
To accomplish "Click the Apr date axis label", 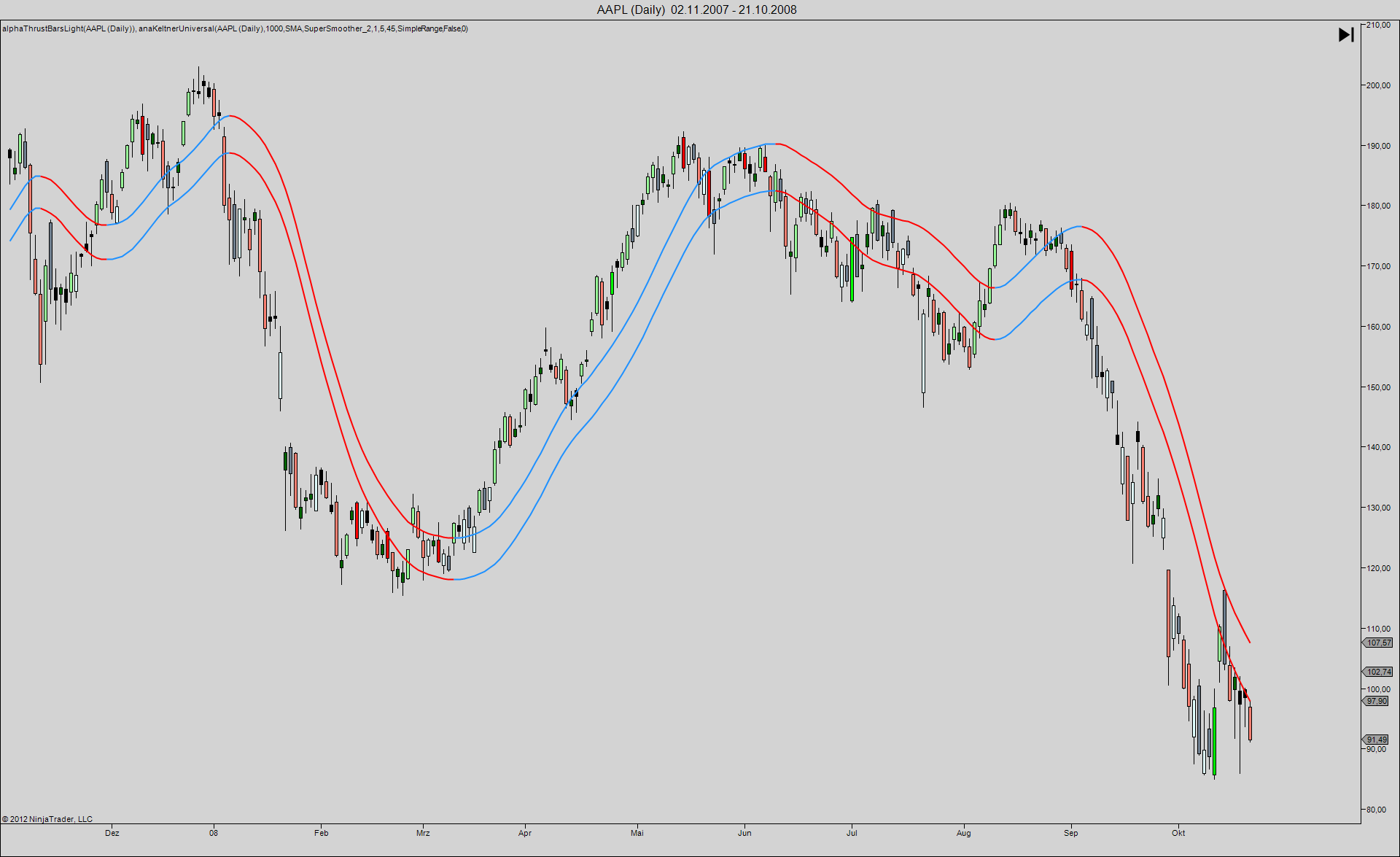I will point(525,833).
